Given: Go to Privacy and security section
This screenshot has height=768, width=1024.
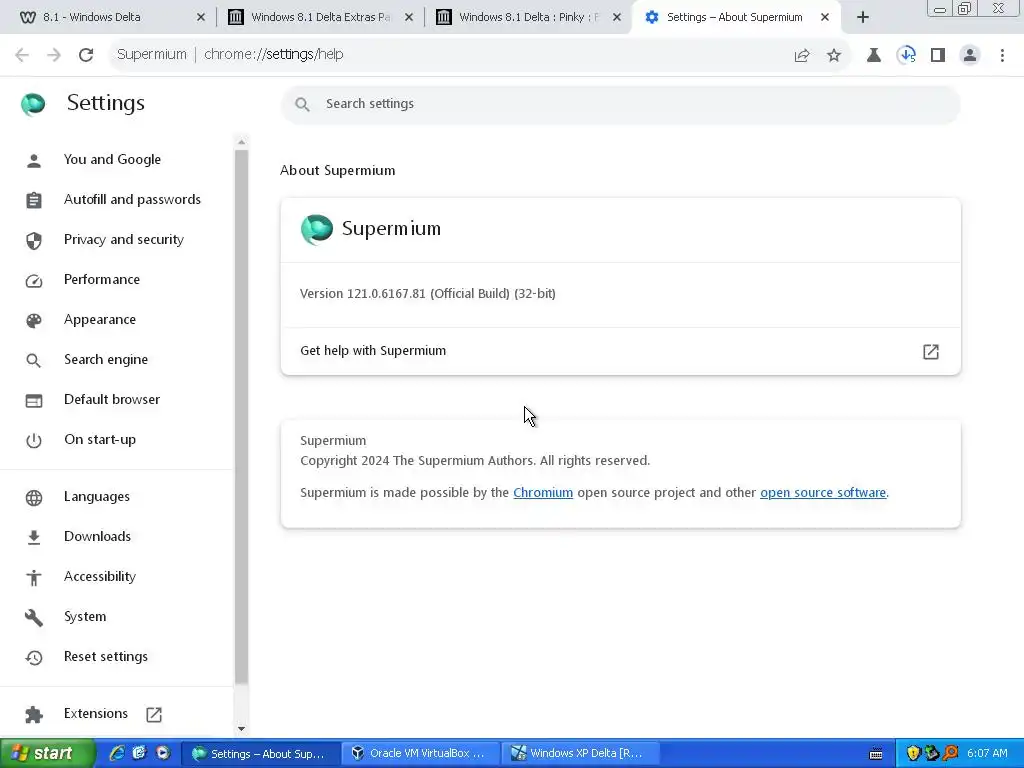Looking at the screenshot, I should click(x=123, y=239).
